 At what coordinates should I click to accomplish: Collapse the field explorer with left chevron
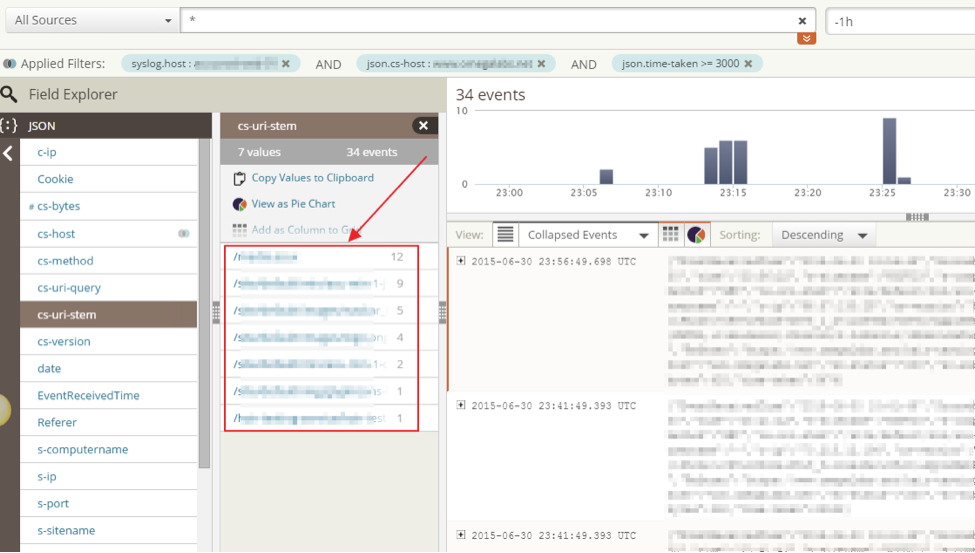tap(9, 154)
